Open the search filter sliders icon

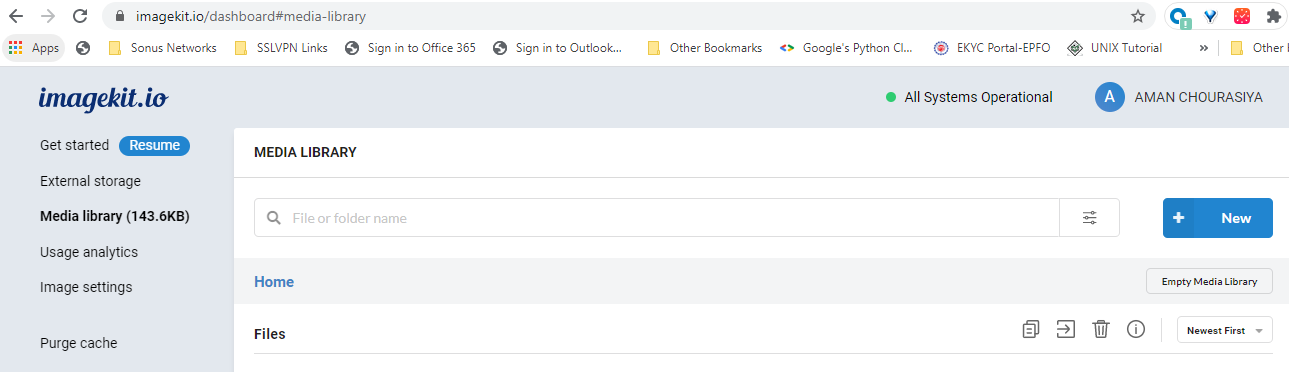click(1090, 218)
